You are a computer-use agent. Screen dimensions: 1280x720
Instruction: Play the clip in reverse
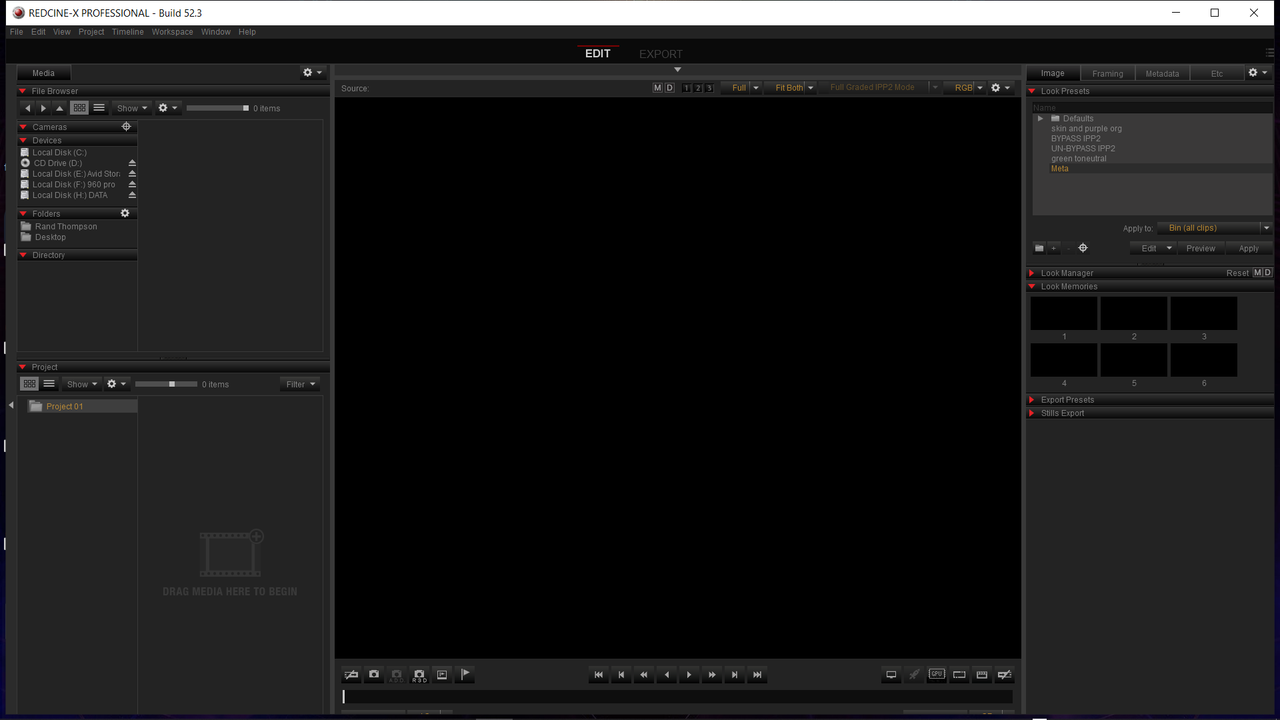(667, 675)
